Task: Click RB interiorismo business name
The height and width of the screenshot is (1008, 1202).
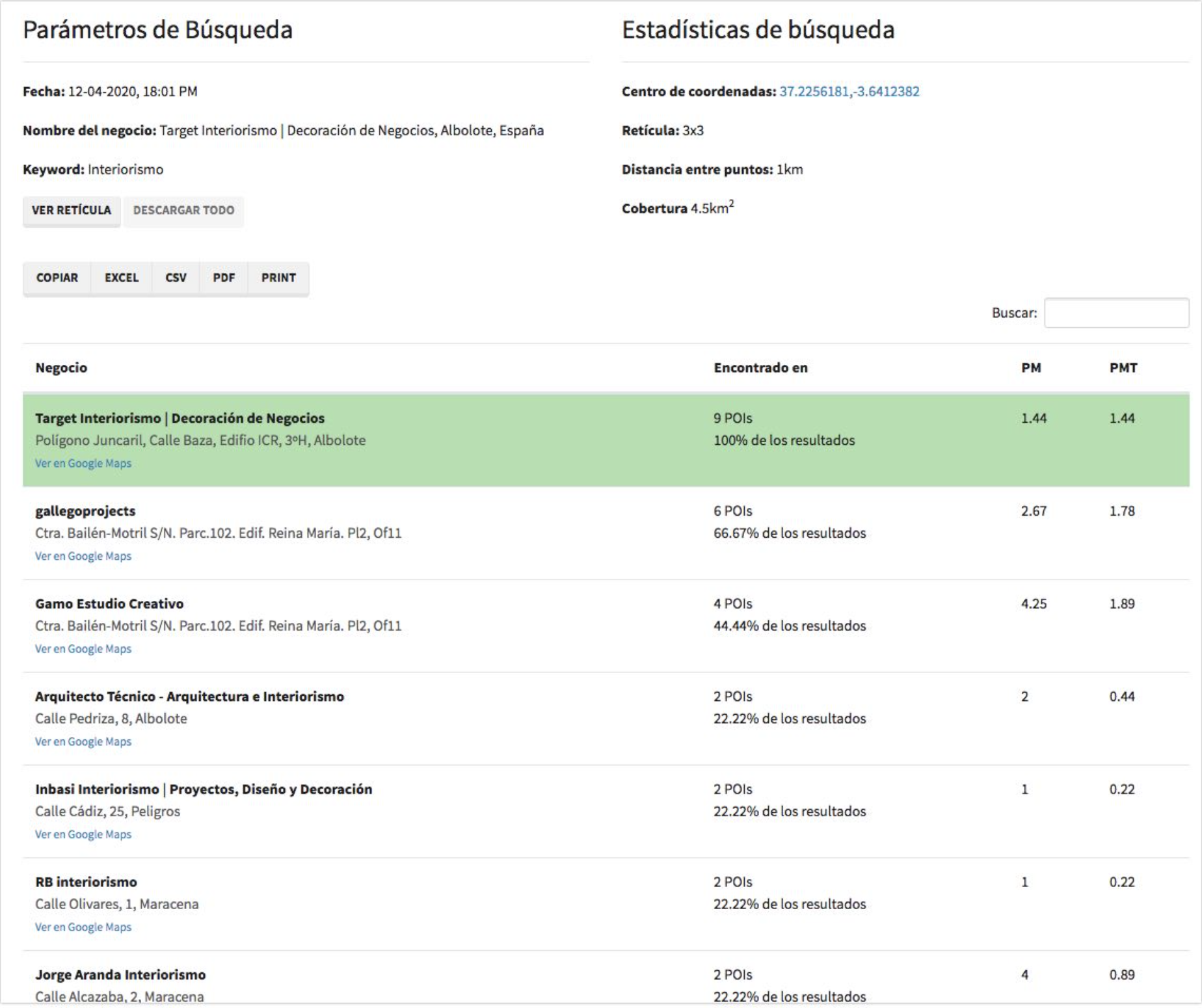Action: pos(86,882)
